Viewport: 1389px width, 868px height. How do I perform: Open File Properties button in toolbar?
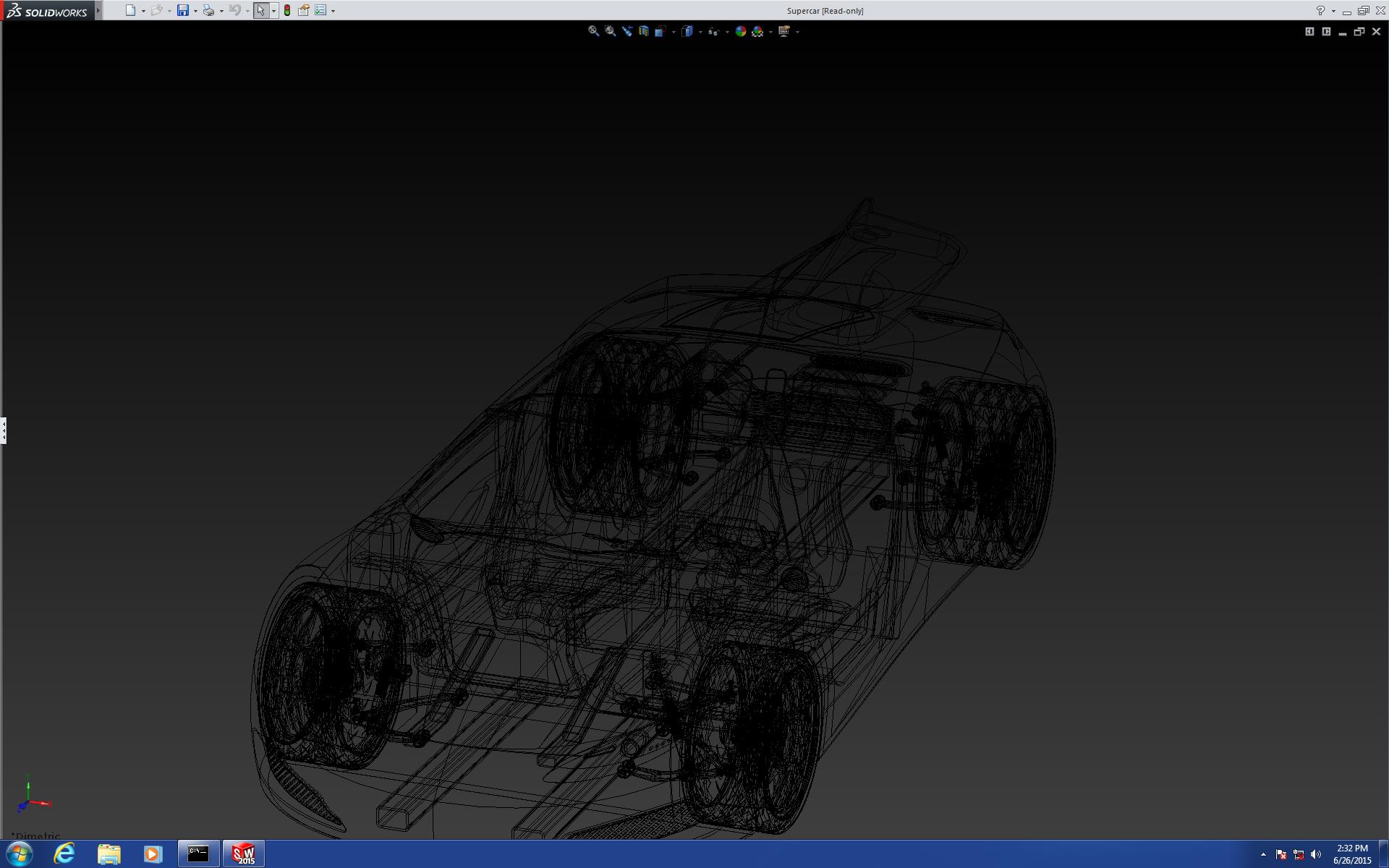pos(304,10)
